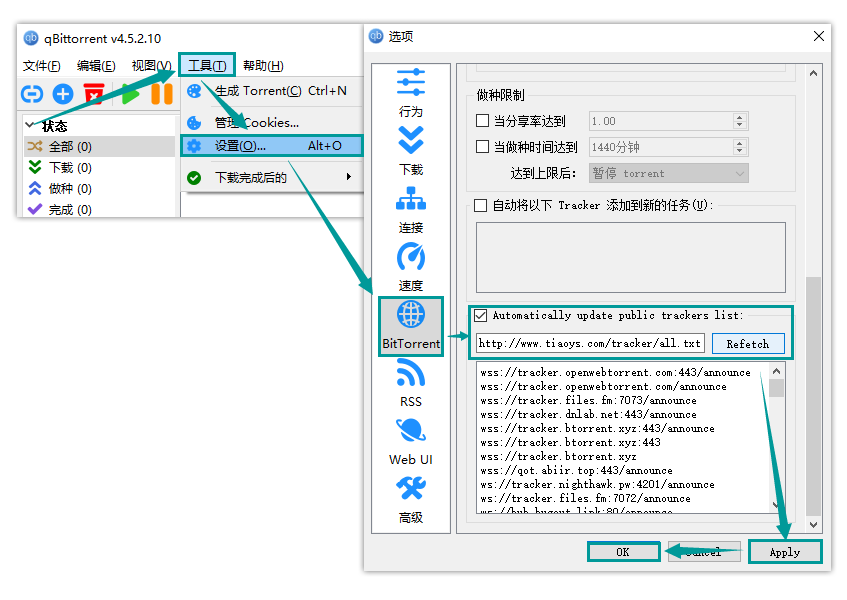Click the Apply button
This screenshot has width=847, height=600.
[784, 552]
